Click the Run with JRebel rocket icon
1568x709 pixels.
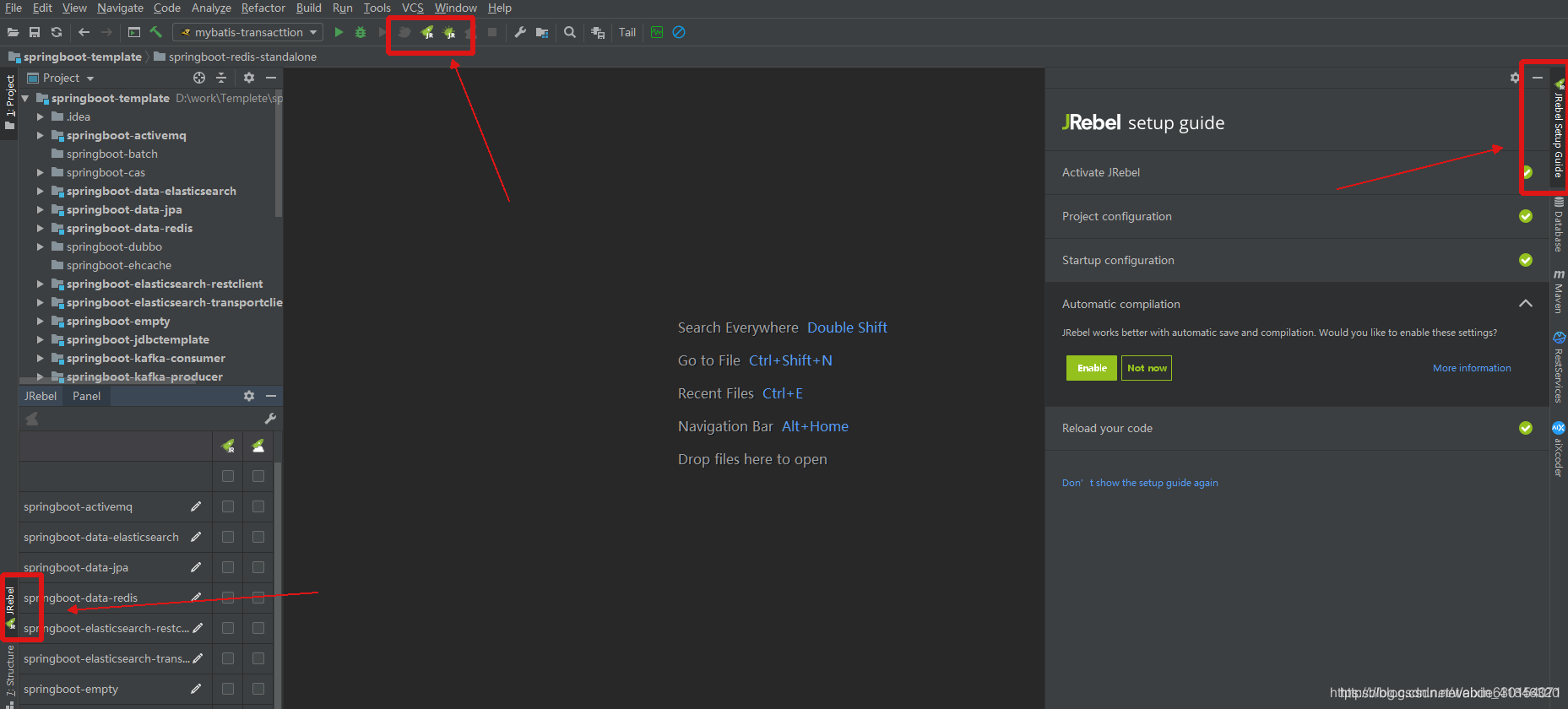pyautogui.click(x=427, y=32)
